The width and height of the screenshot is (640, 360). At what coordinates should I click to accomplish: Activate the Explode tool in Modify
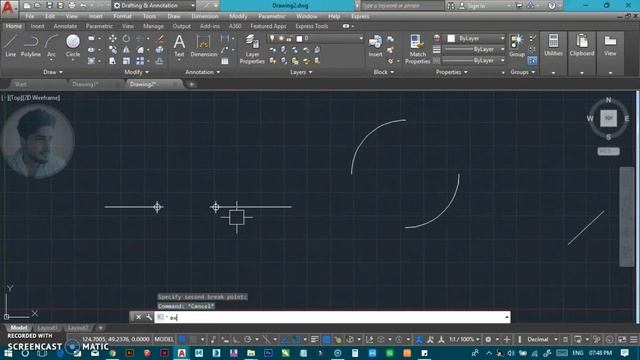tap(160, 50)
